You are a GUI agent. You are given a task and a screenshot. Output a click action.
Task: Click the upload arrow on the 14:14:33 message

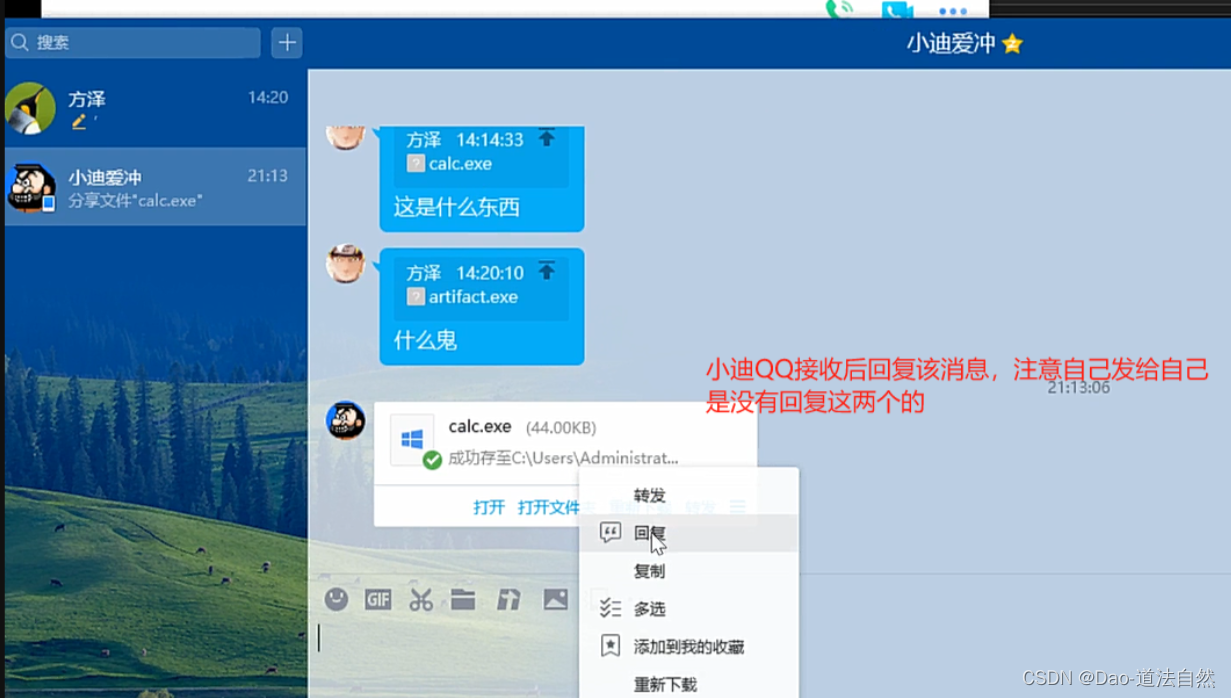(x=546, y=138)
